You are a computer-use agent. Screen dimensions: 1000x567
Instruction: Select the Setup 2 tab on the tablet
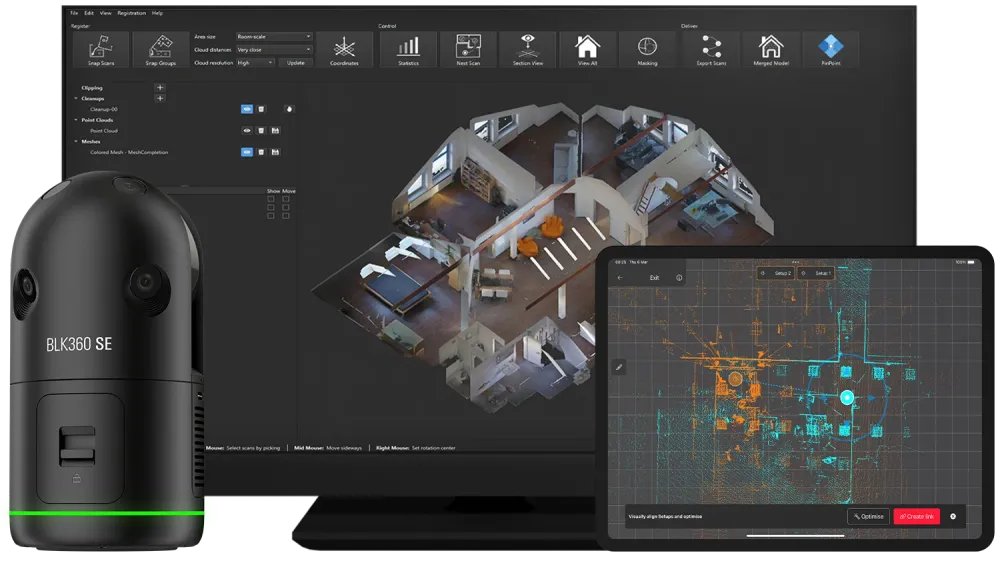776,273
